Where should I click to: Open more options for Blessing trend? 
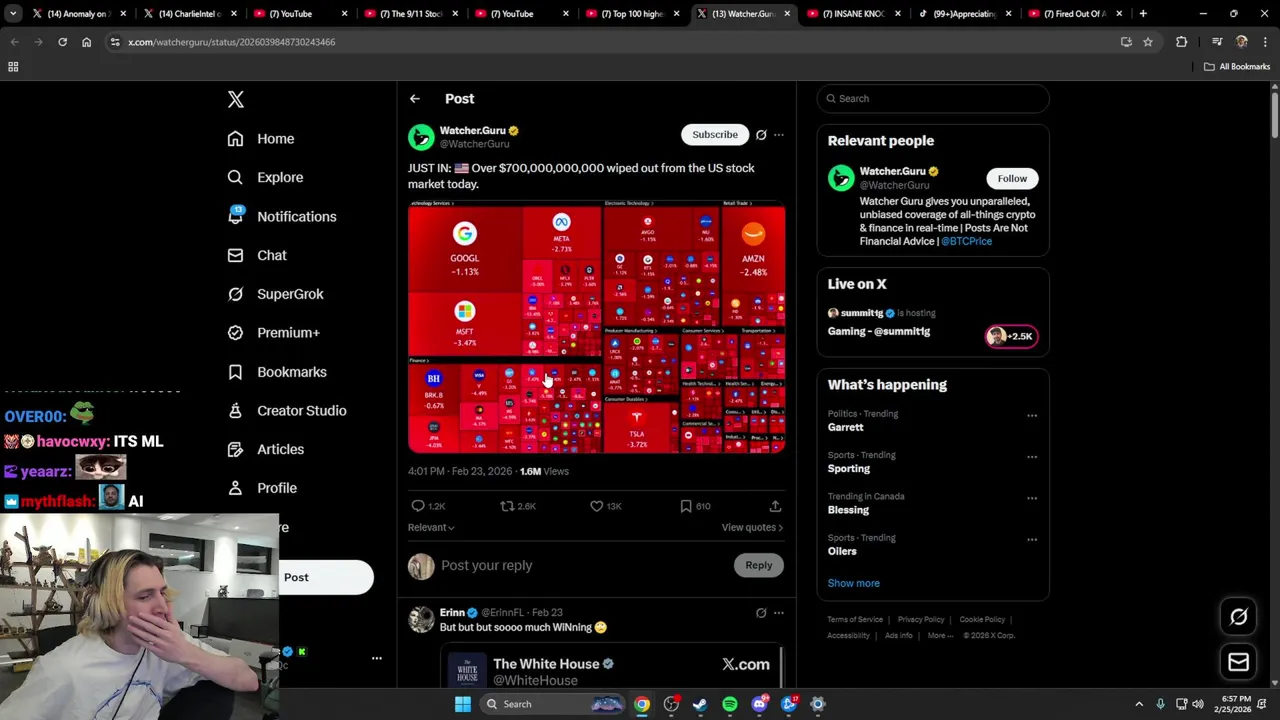coord(1032,498)
